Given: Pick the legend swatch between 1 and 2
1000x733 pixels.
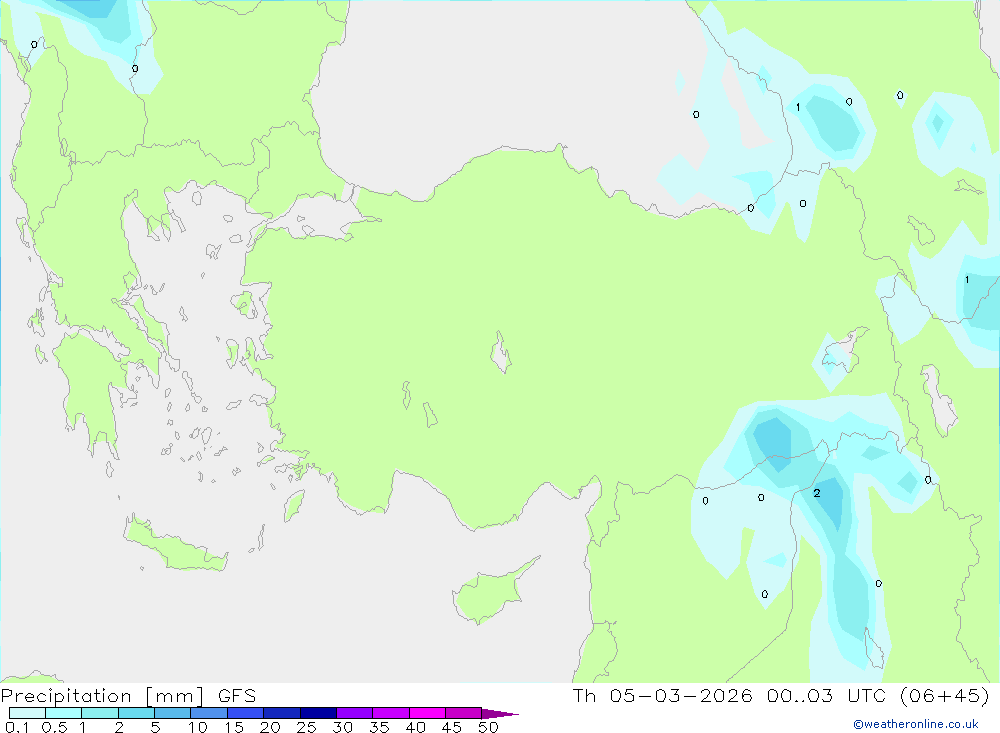Looking at the screenshot, I should tap(100, 713).
